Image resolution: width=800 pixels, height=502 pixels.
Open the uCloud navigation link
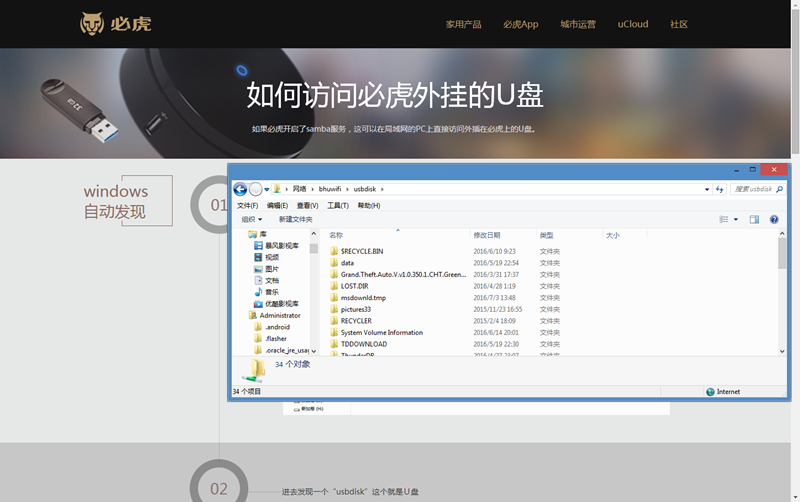coord(633,24)
